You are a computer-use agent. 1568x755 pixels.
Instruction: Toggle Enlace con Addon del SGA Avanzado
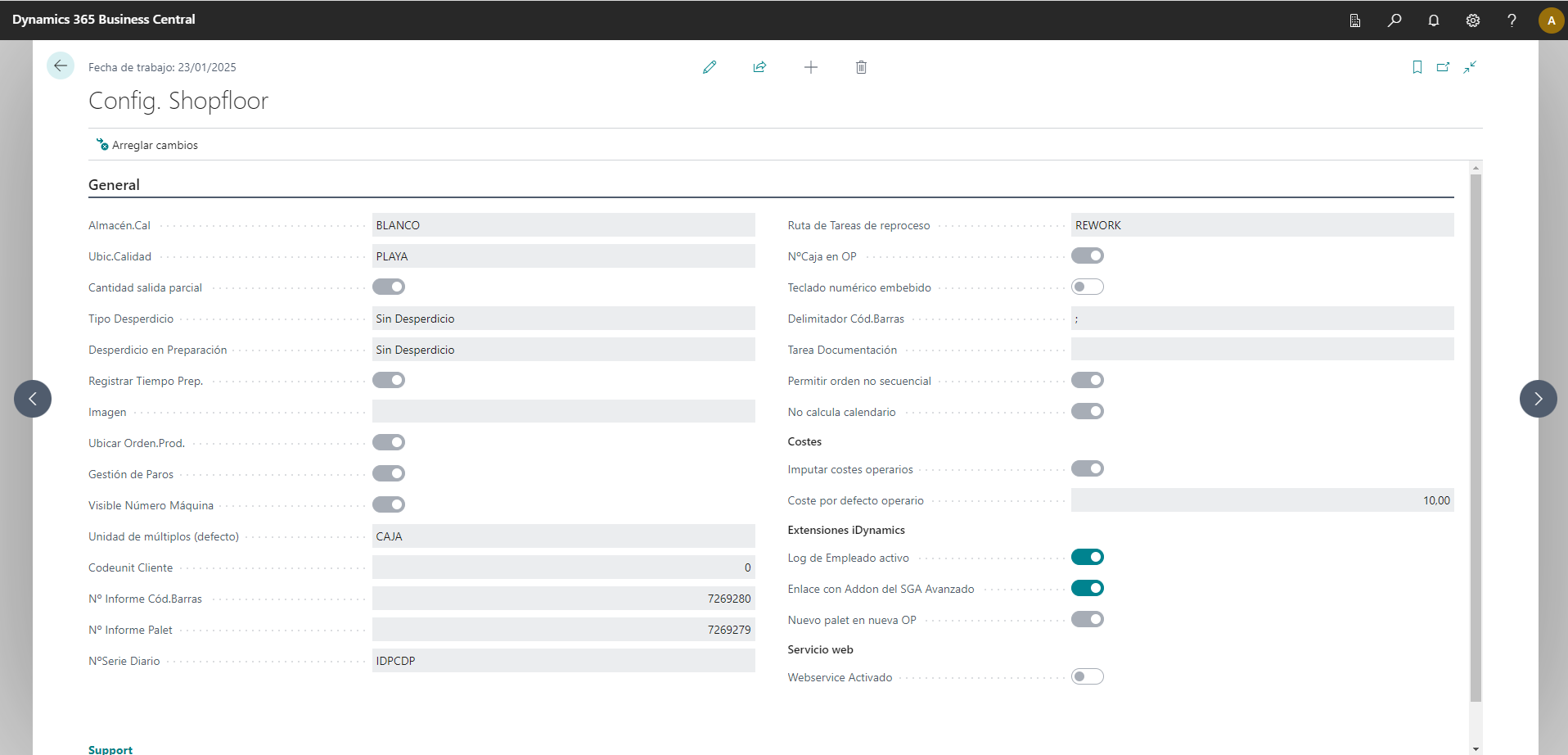[1087, 589]
